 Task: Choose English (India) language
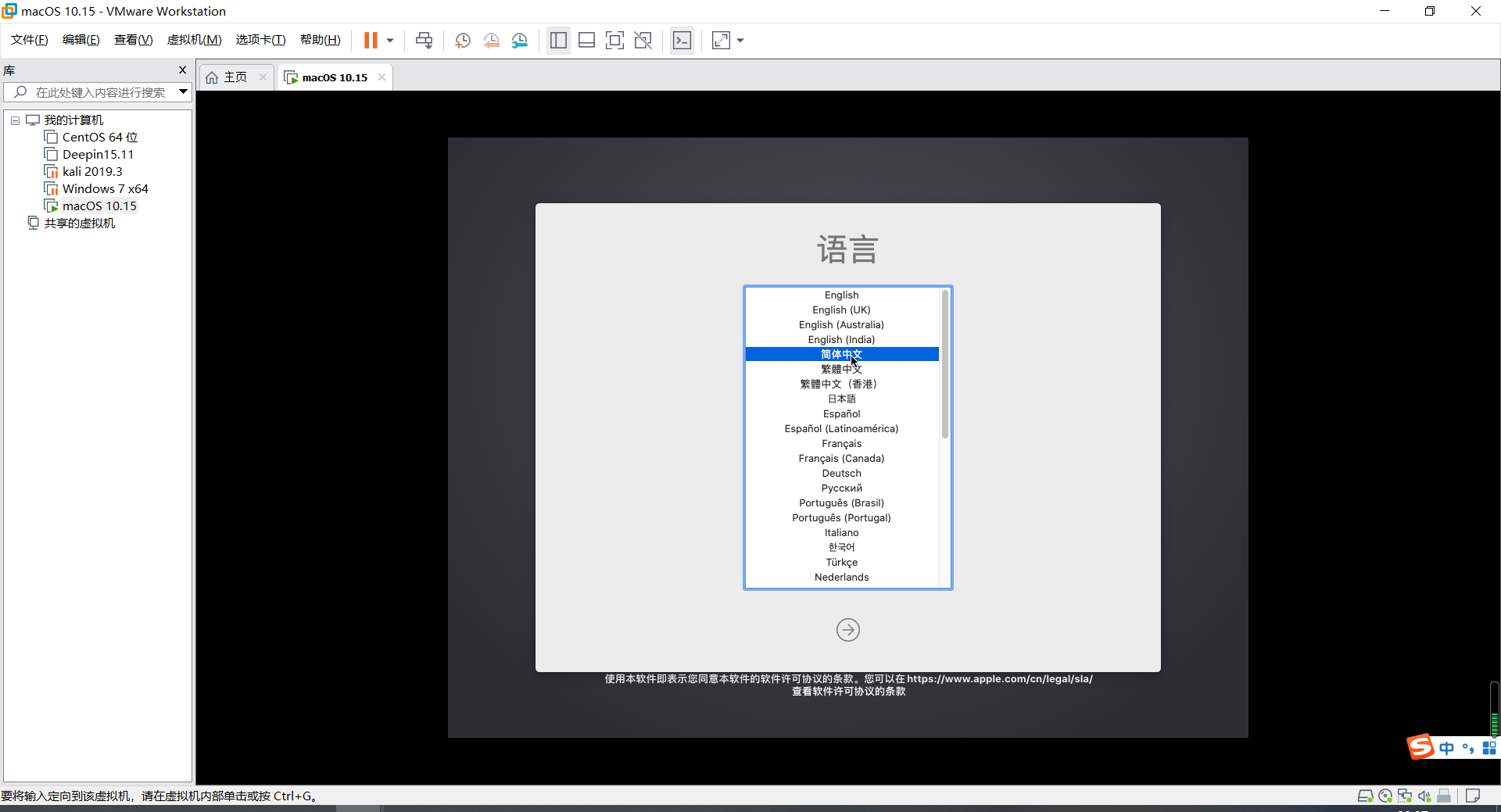pos(841,339)
